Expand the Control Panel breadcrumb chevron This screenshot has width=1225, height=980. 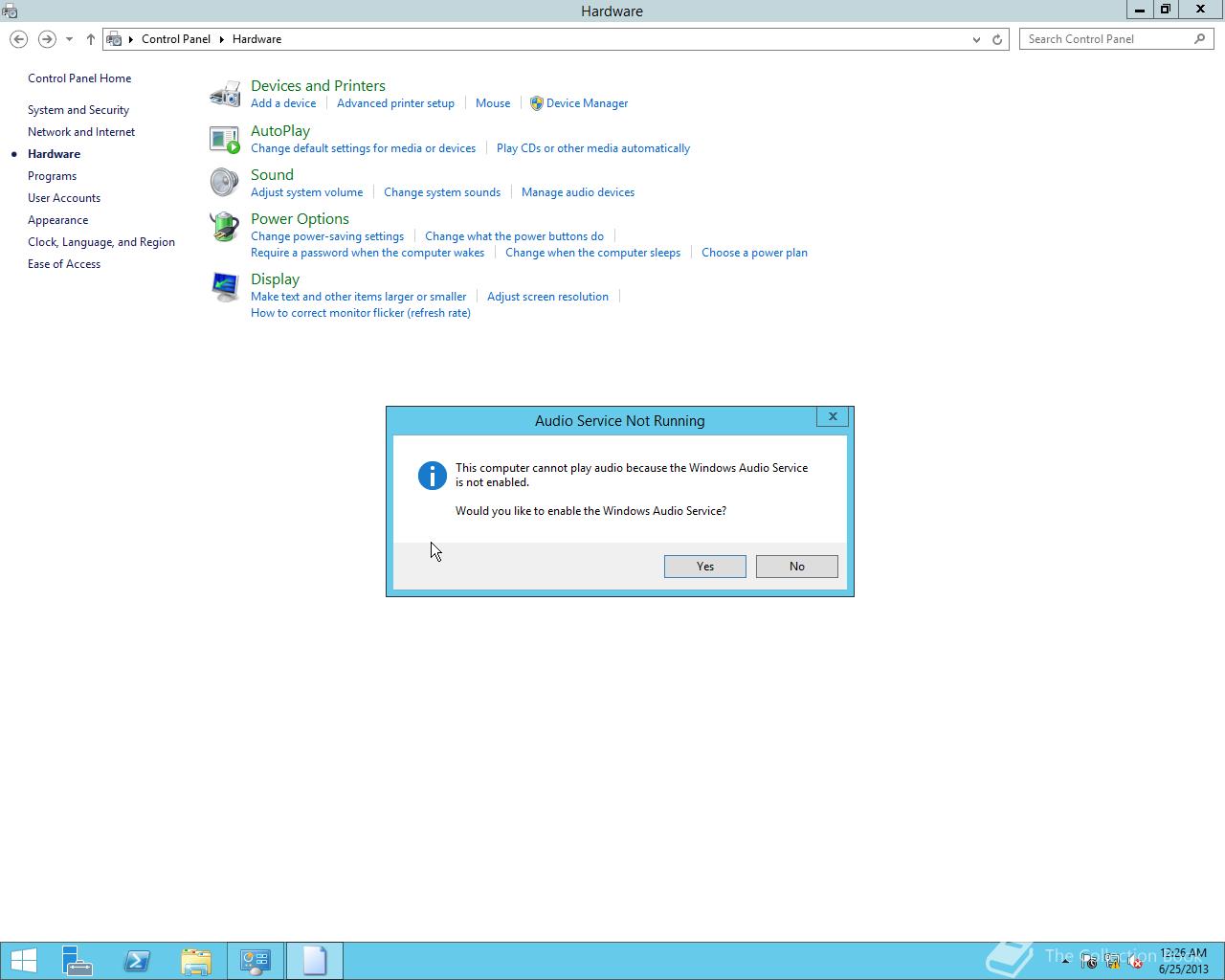tap(221, 39)
